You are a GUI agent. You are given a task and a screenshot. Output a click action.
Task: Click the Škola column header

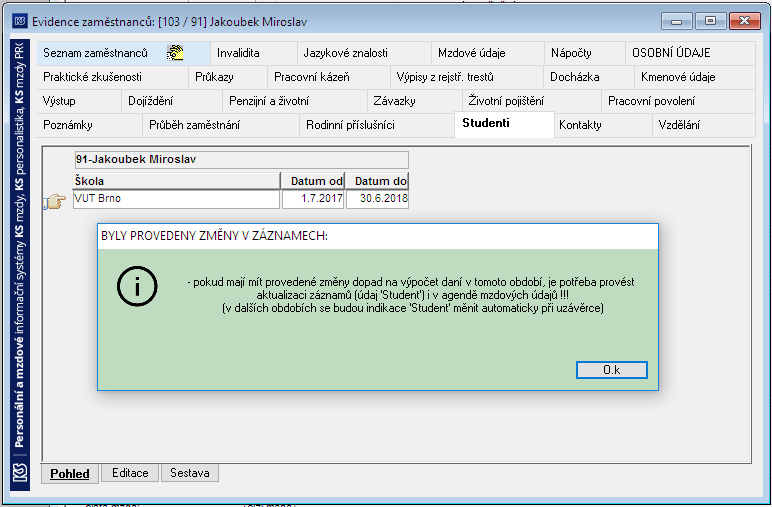176,181
